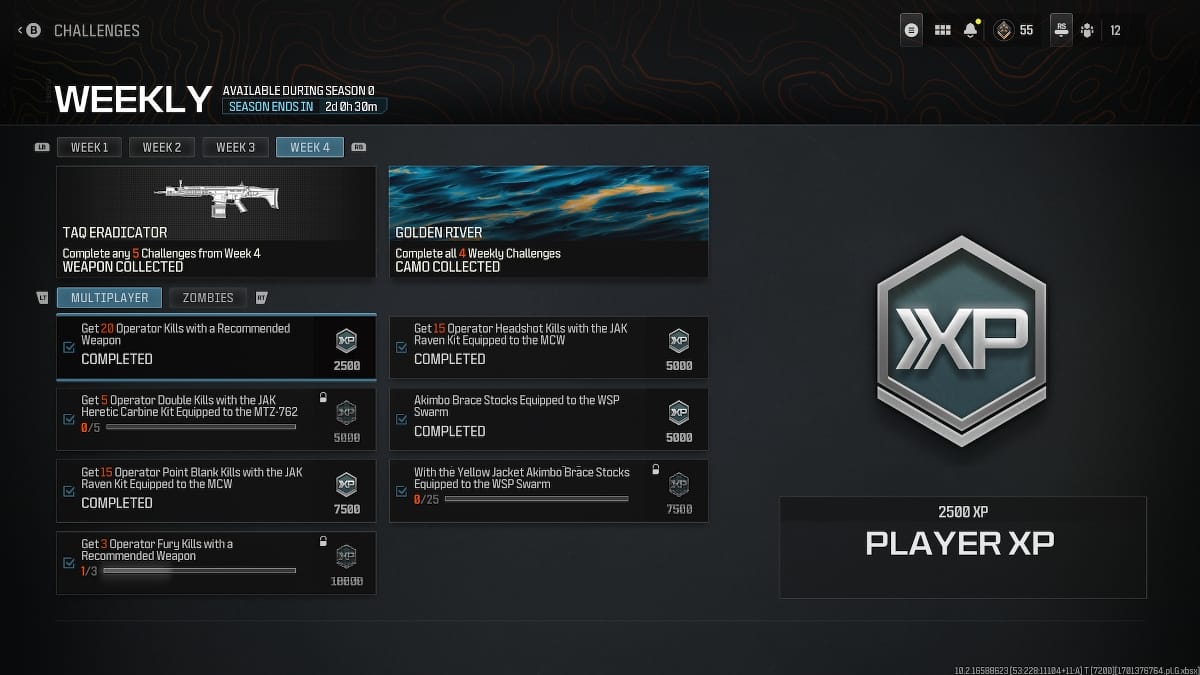Open the options menu icon in top bar

(x=911, y=30)
